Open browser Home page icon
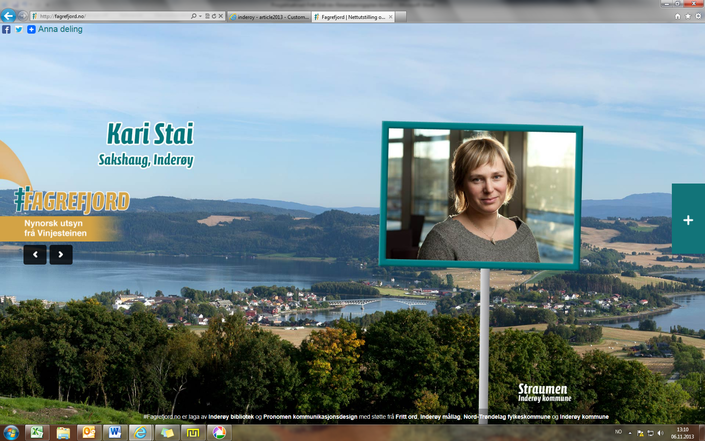This screenshot has width=705, height=441. point(678,16)
